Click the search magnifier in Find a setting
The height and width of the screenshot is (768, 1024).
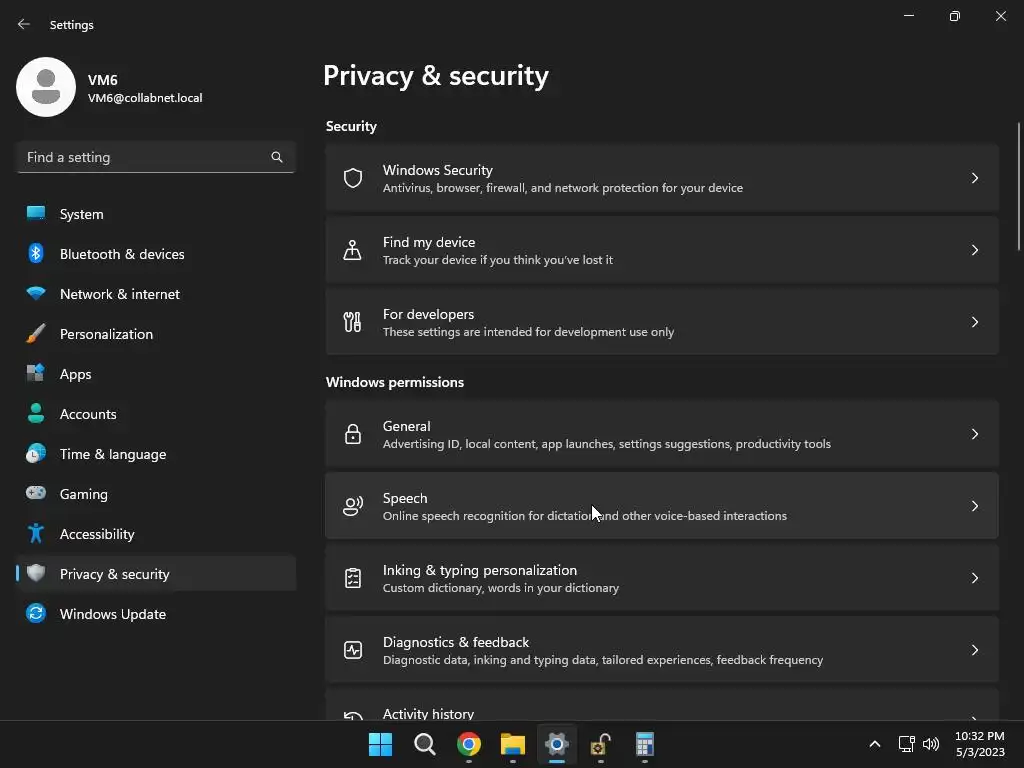(x=277, y=157)
